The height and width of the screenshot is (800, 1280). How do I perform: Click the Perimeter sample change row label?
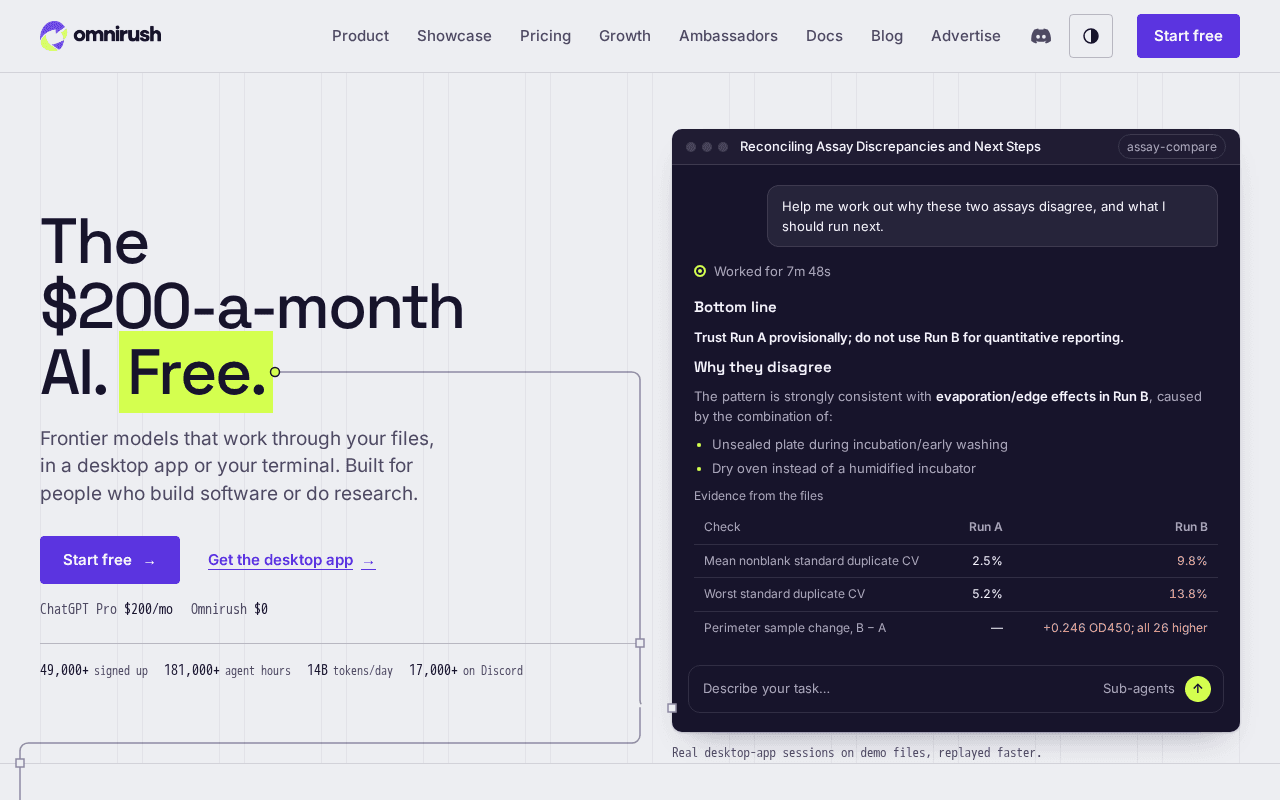click(x=795, y=628)
